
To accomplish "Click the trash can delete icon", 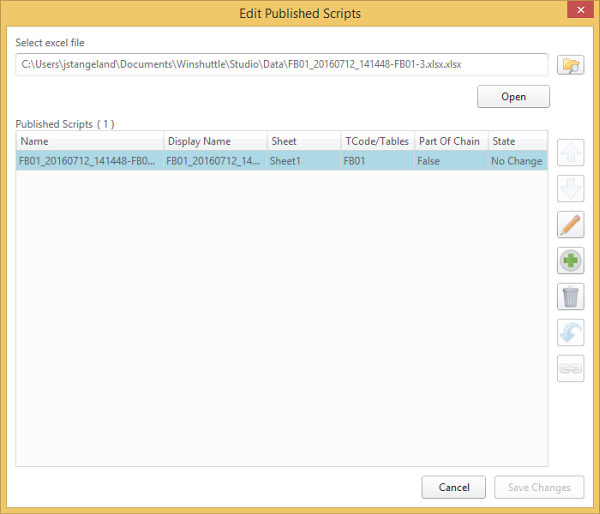I will point(570,297).
